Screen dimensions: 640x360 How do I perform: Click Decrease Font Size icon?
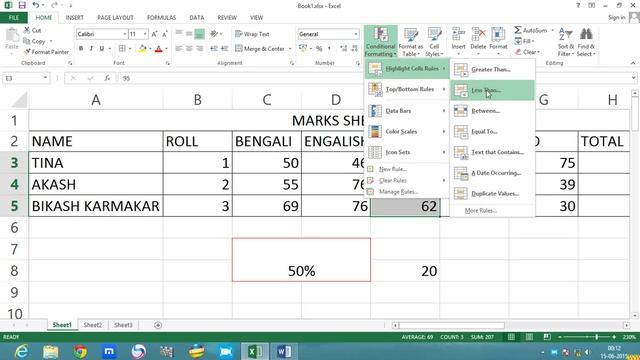click(x=164, y=34)
